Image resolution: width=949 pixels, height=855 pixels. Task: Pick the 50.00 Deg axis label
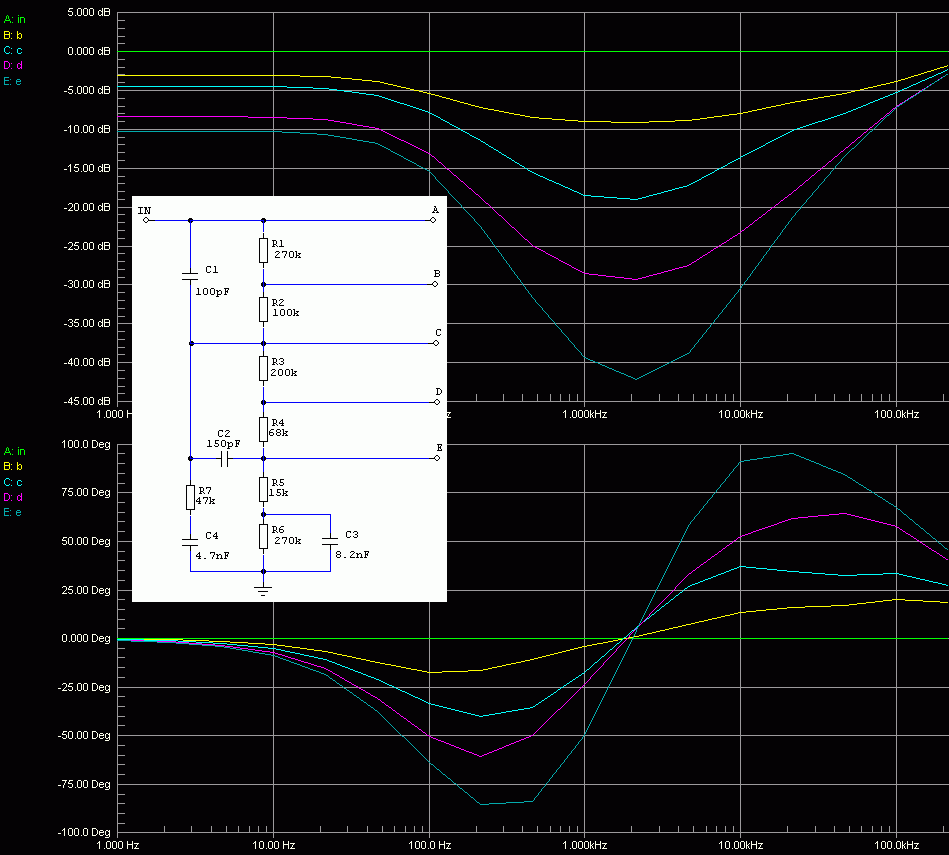point(85,541)
